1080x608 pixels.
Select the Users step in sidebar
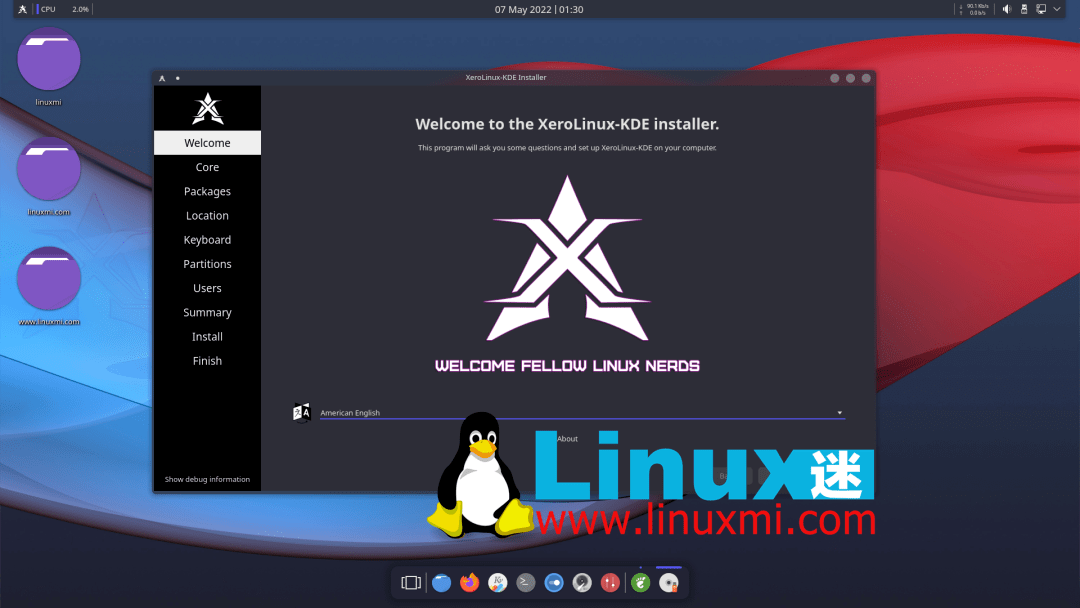click(207, 288)
